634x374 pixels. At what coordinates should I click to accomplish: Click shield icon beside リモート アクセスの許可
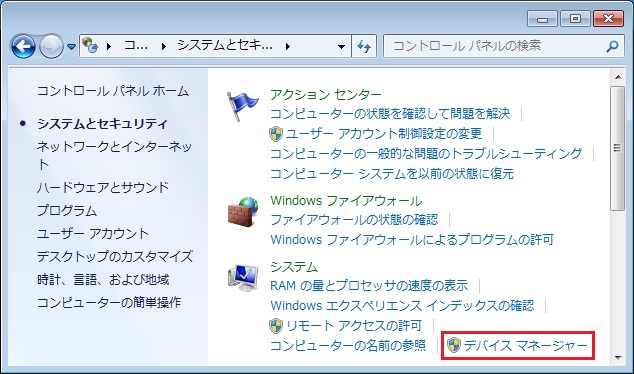coord(276,326)
